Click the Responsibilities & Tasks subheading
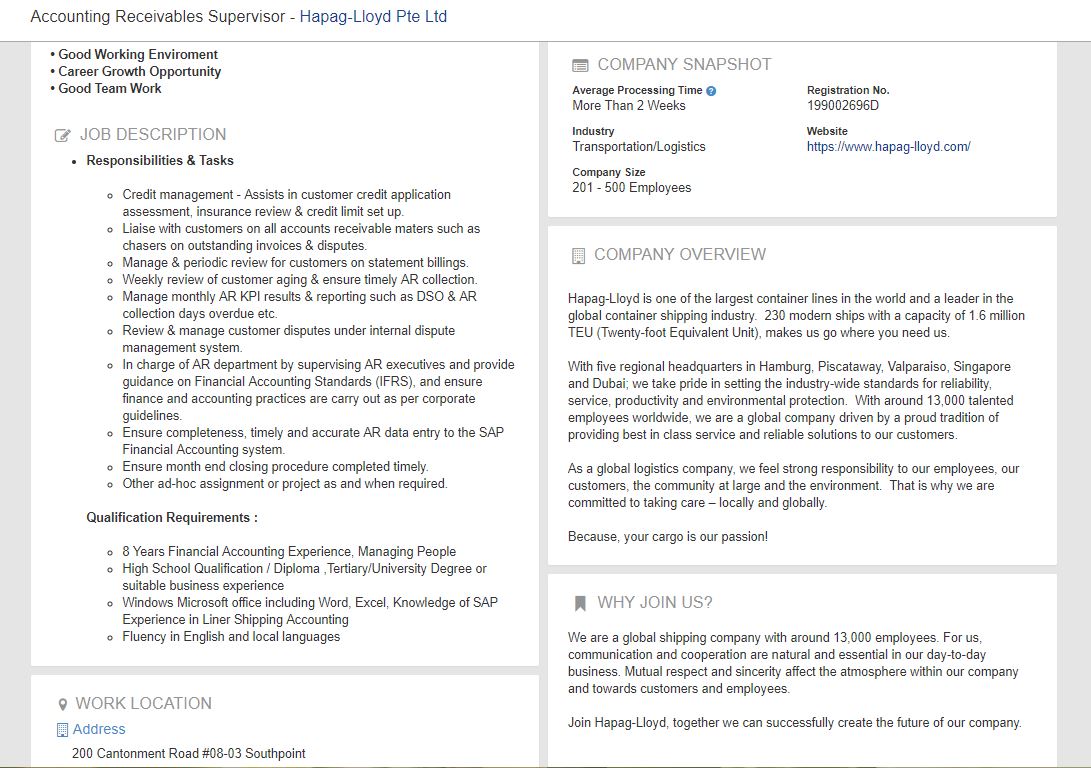Viewport: 1091px width, 768px height. (160, 161)
